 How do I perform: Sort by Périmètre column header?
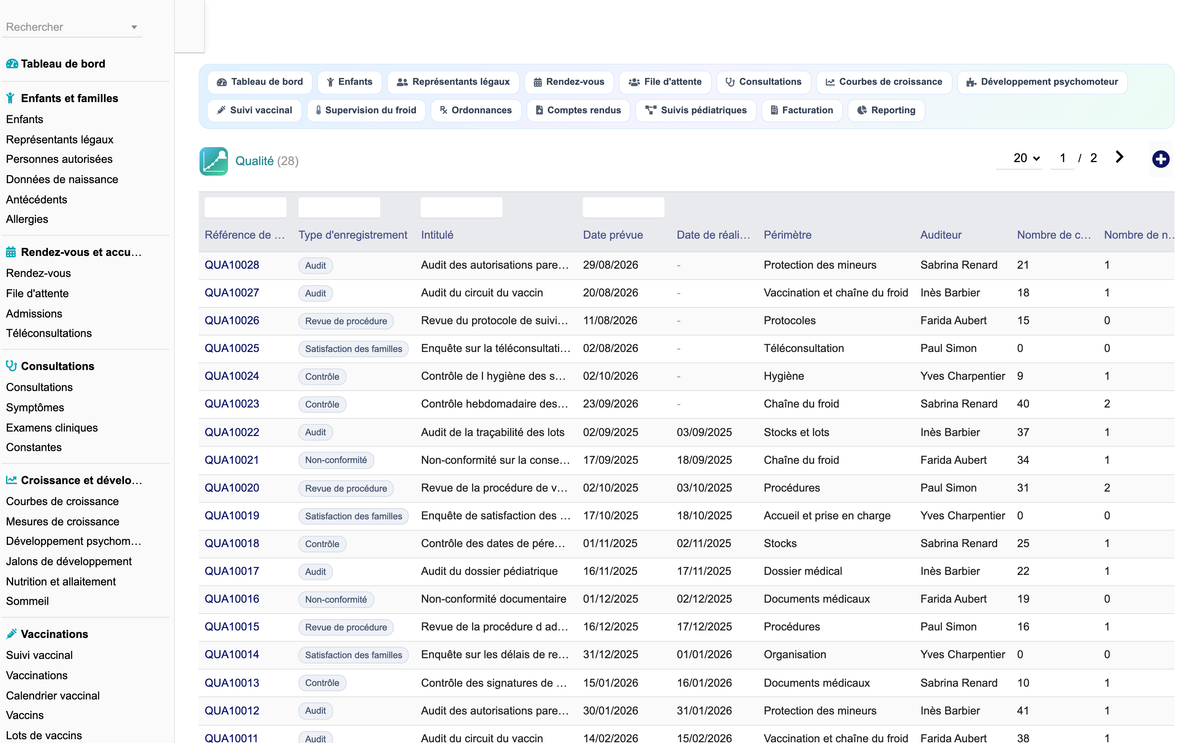(x=787, y=235)
